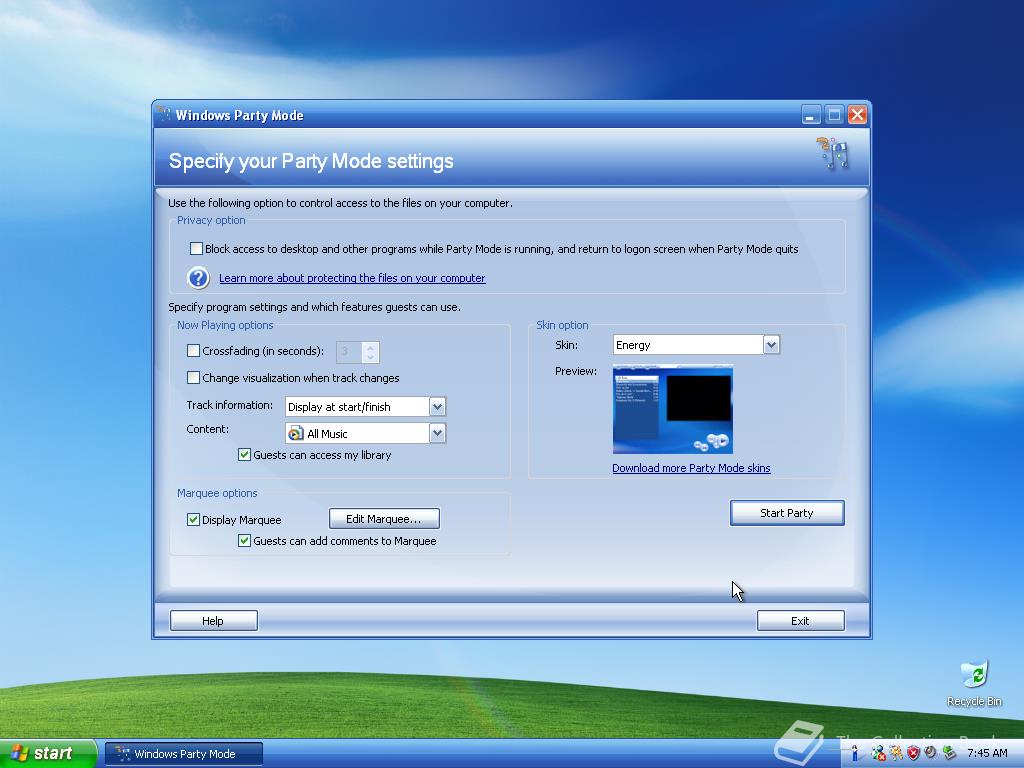
Task: Open Learn more about protecting files link
Action: coord(352,278)
